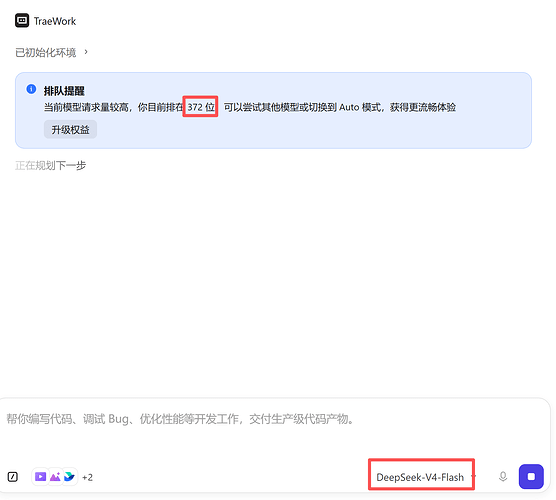
Task: Click the 排队提醒 heading
Action: pyautogui.click(x=64, y=91)
